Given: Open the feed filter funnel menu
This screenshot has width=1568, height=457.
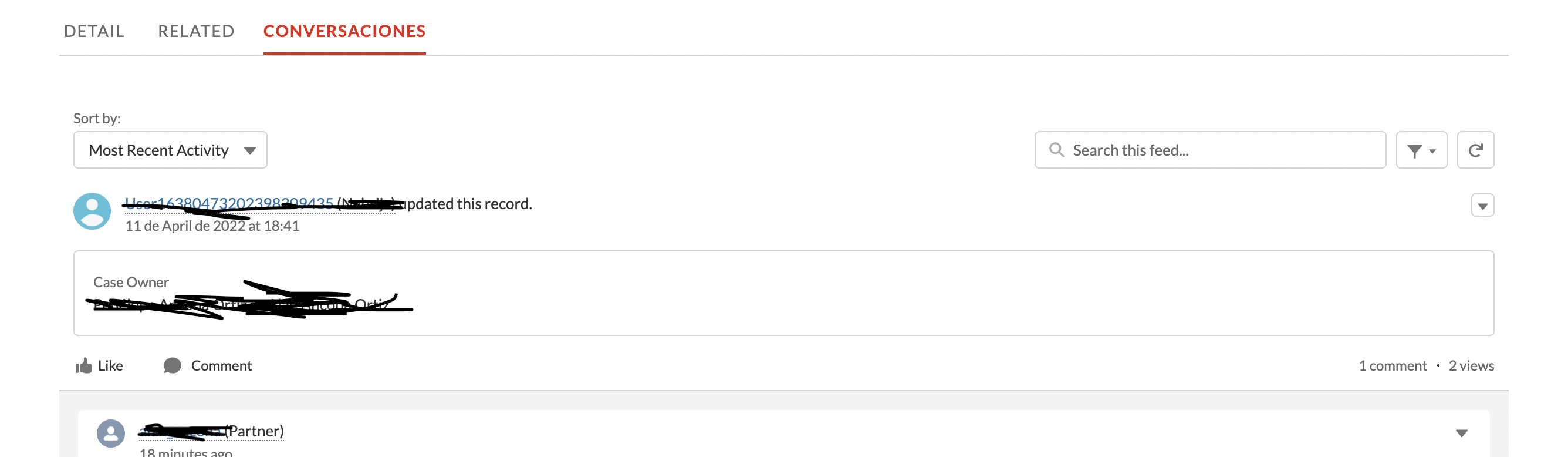Looking at the screenshot, I should [1421, 150].
